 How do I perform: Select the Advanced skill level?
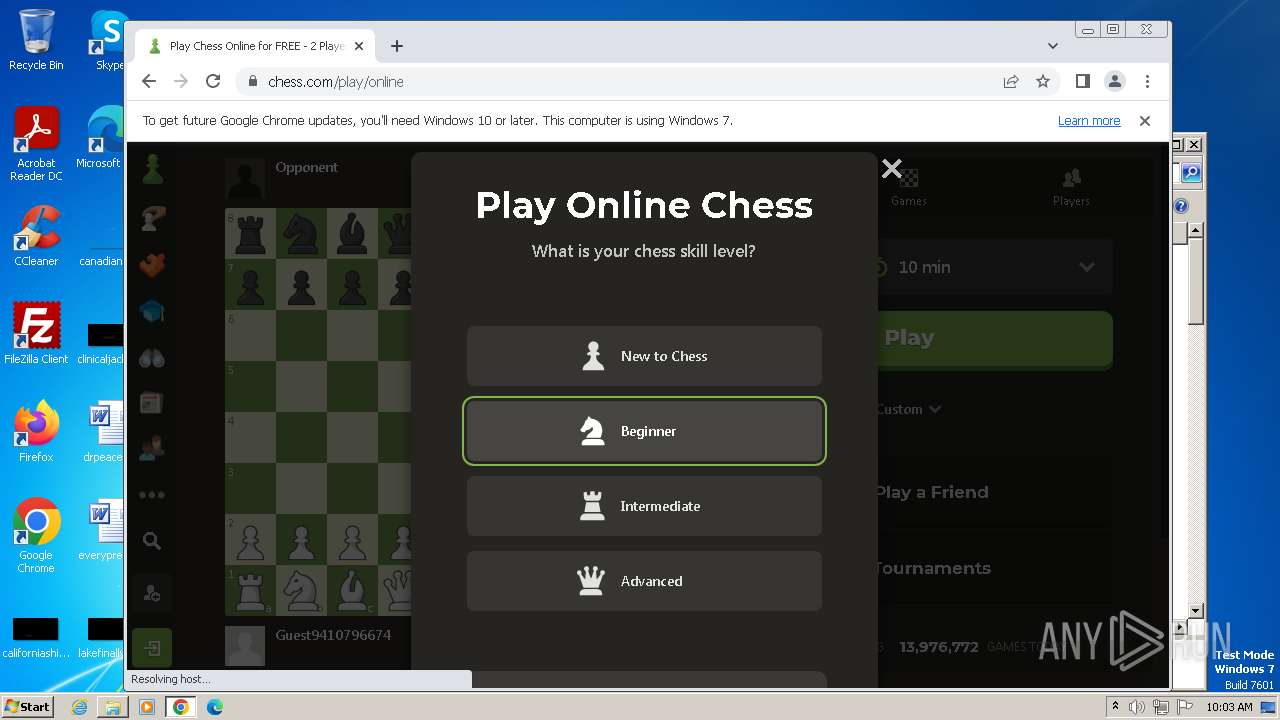644,581
